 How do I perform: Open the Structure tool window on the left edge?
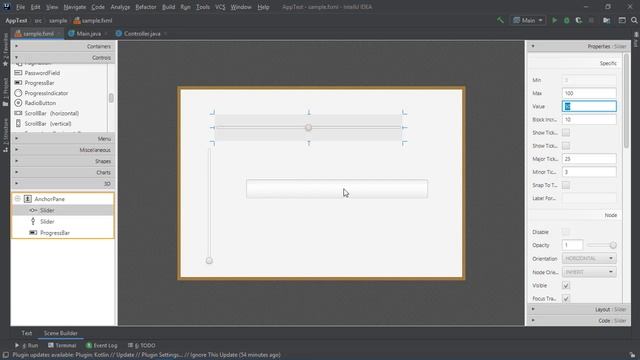point(5,136)
